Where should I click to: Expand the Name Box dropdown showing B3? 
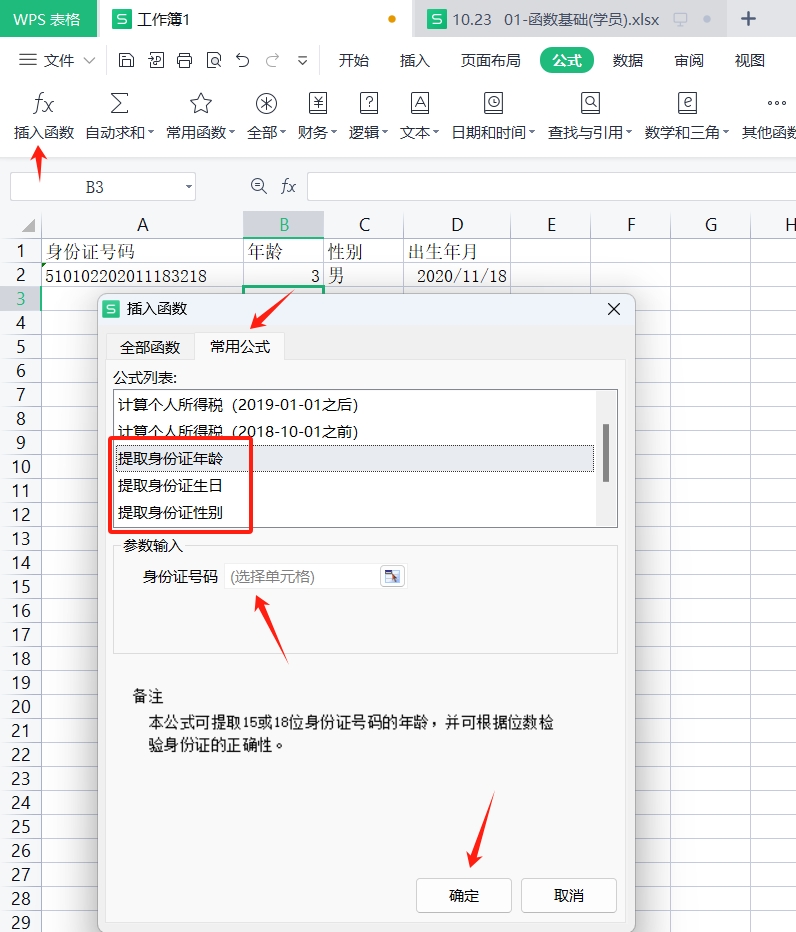point(188,187)
